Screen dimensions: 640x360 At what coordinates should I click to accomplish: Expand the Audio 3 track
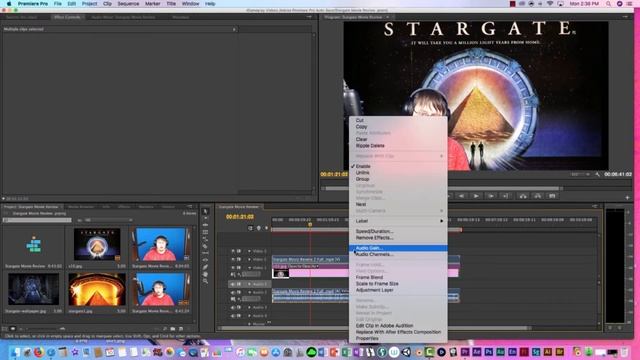tap(249, 307)
